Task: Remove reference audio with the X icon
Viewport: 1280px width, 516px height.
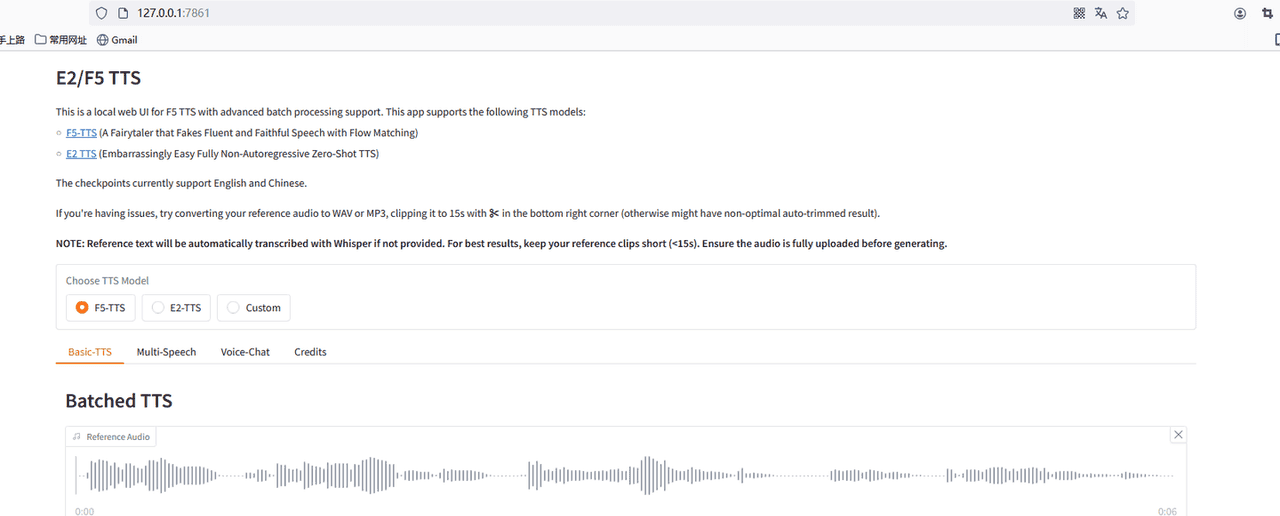Action: pos(1178,435)
